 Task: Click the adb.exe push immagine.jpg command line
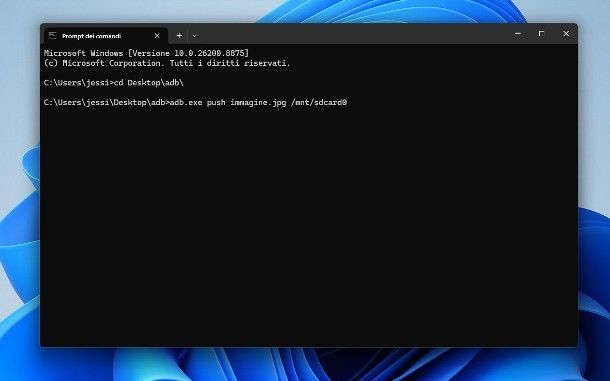point(195,102)
